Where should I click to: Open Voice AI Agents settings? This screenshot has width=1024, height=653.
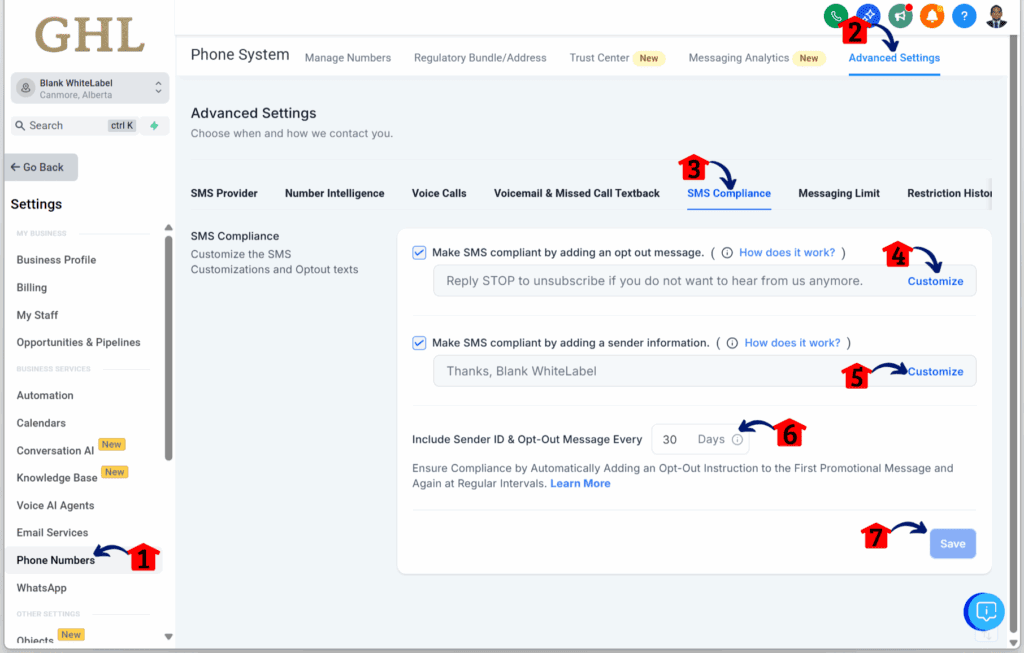[56, 505]
